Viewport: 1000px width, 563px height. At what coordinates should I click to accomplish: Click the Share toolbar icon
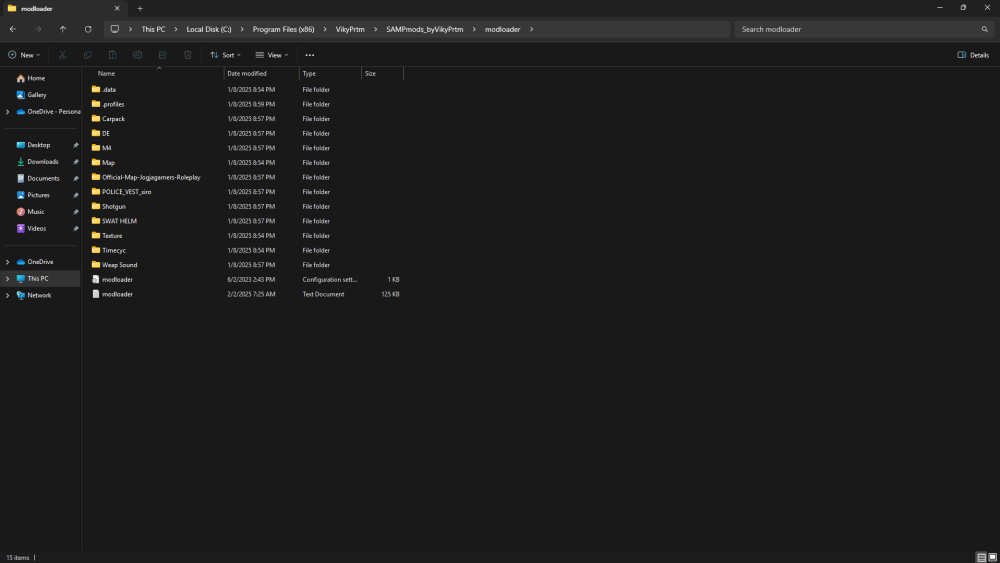[163, 55]
